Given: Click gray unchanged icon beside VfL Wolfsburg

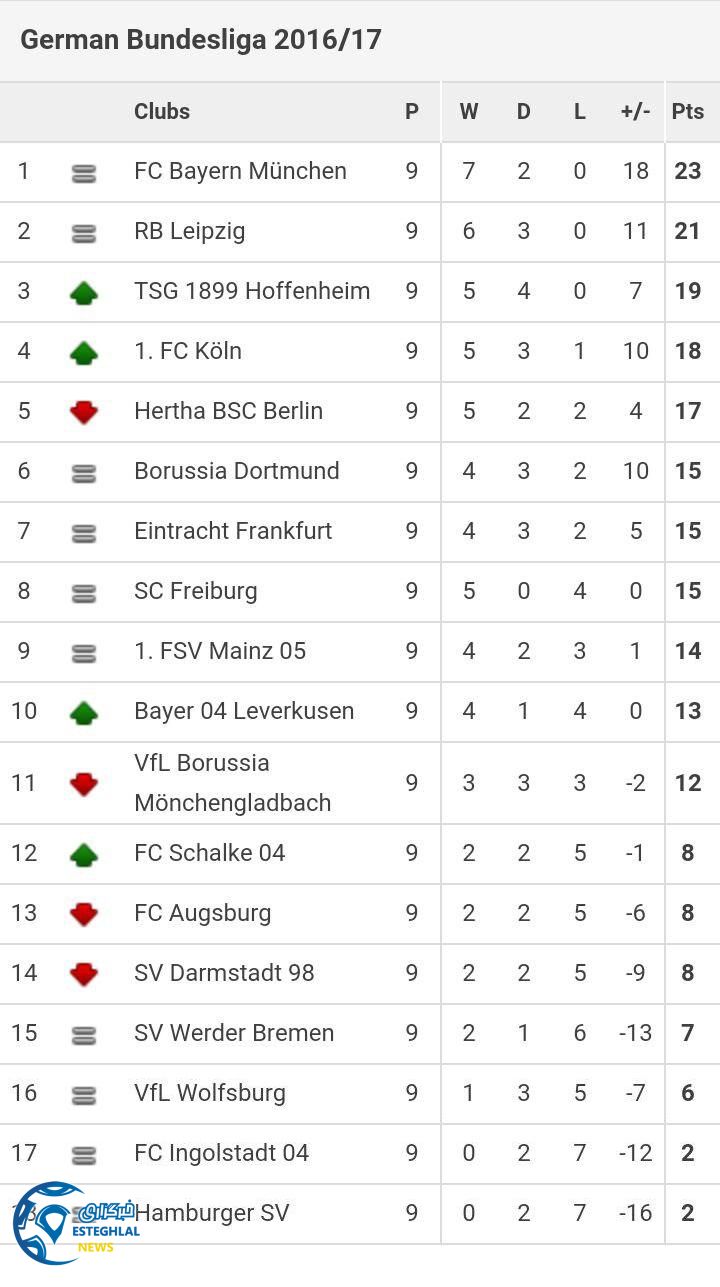Looking at the screenshot, I should pyautogui.click(x=84, y=1095).
